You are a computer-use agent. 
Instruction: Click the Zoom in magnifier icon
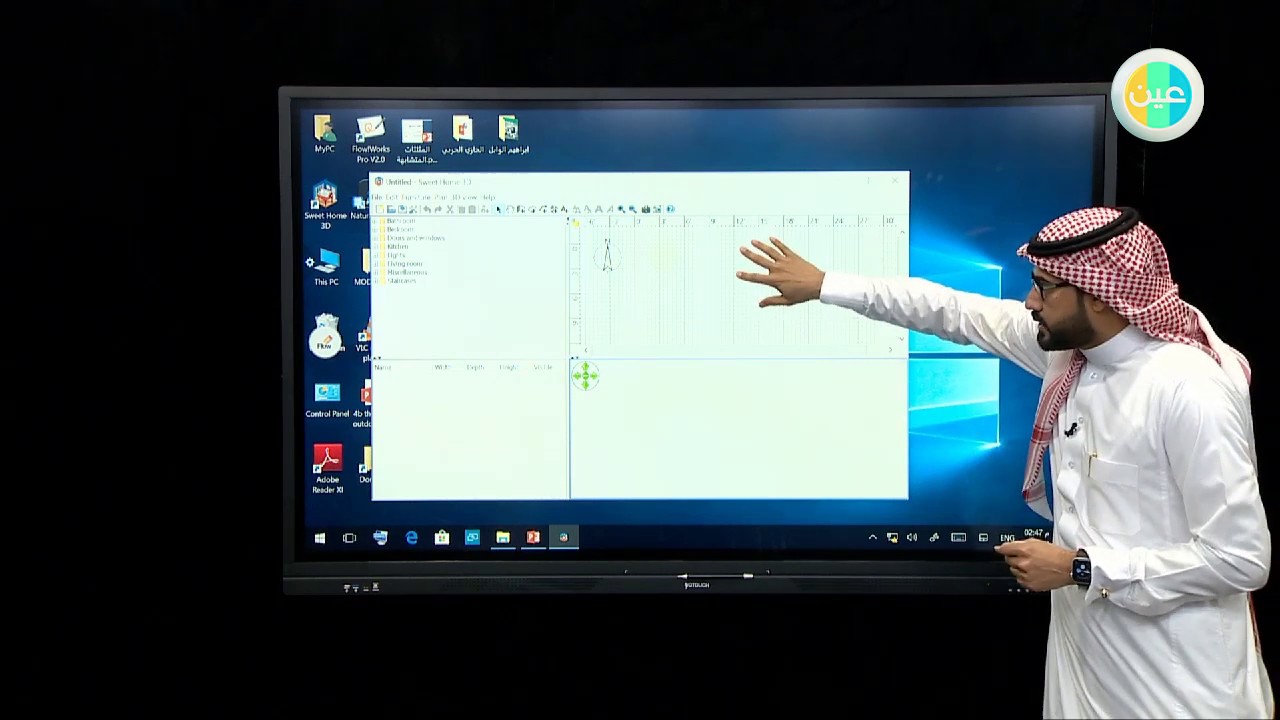[x=621, y=209]
